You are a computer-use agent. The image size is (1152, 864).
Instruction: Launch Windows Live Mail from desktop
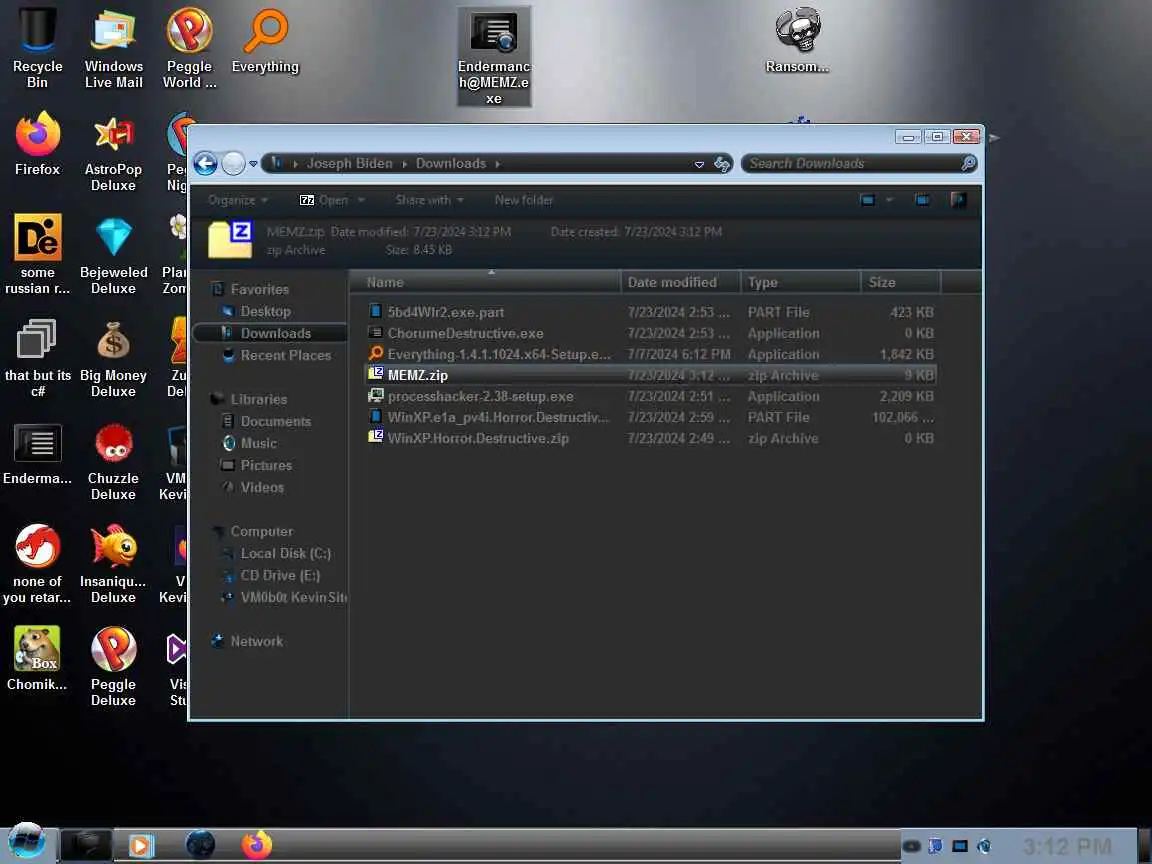[113, 48]
